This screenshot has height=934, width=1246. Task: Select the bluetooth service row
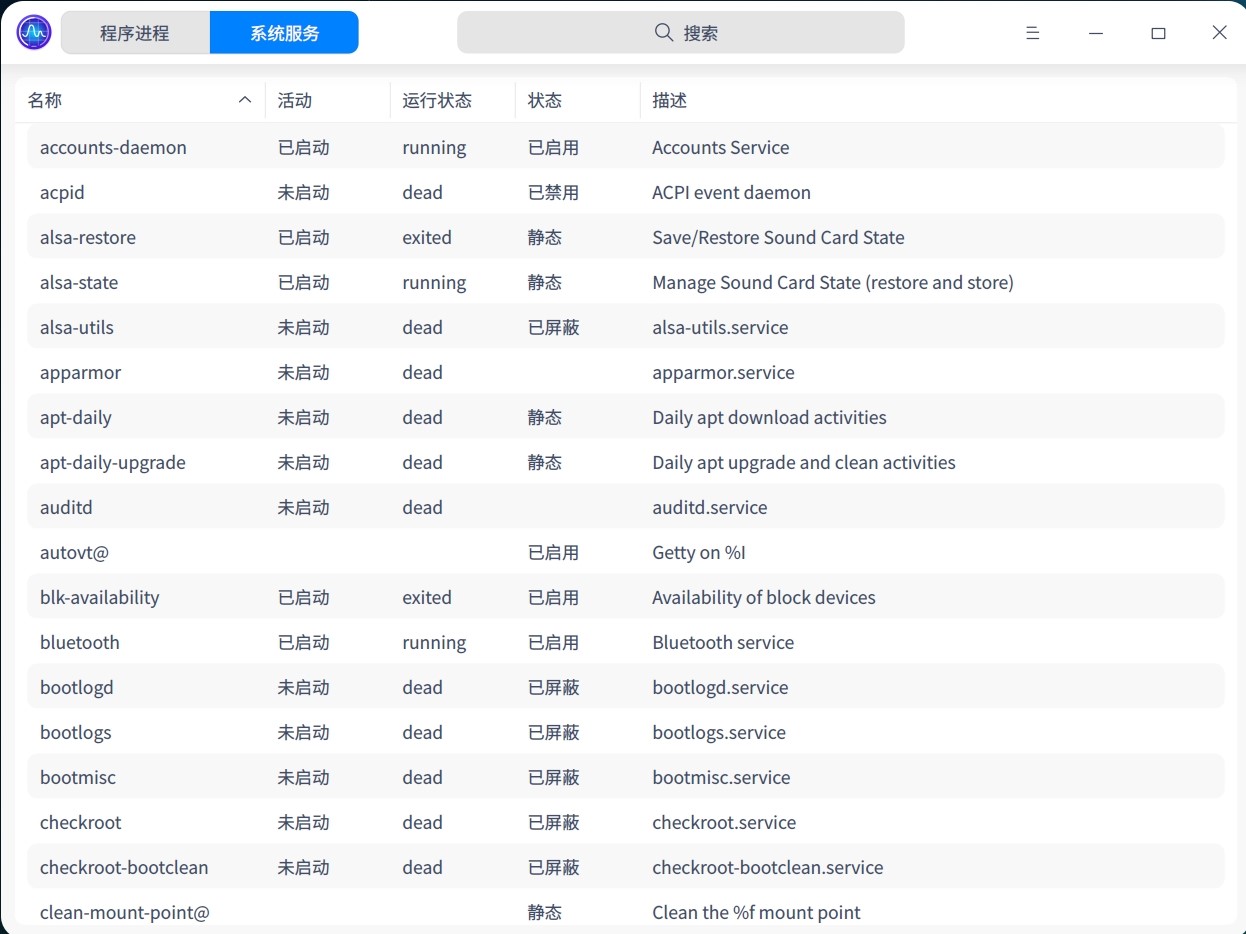(400, 642)
